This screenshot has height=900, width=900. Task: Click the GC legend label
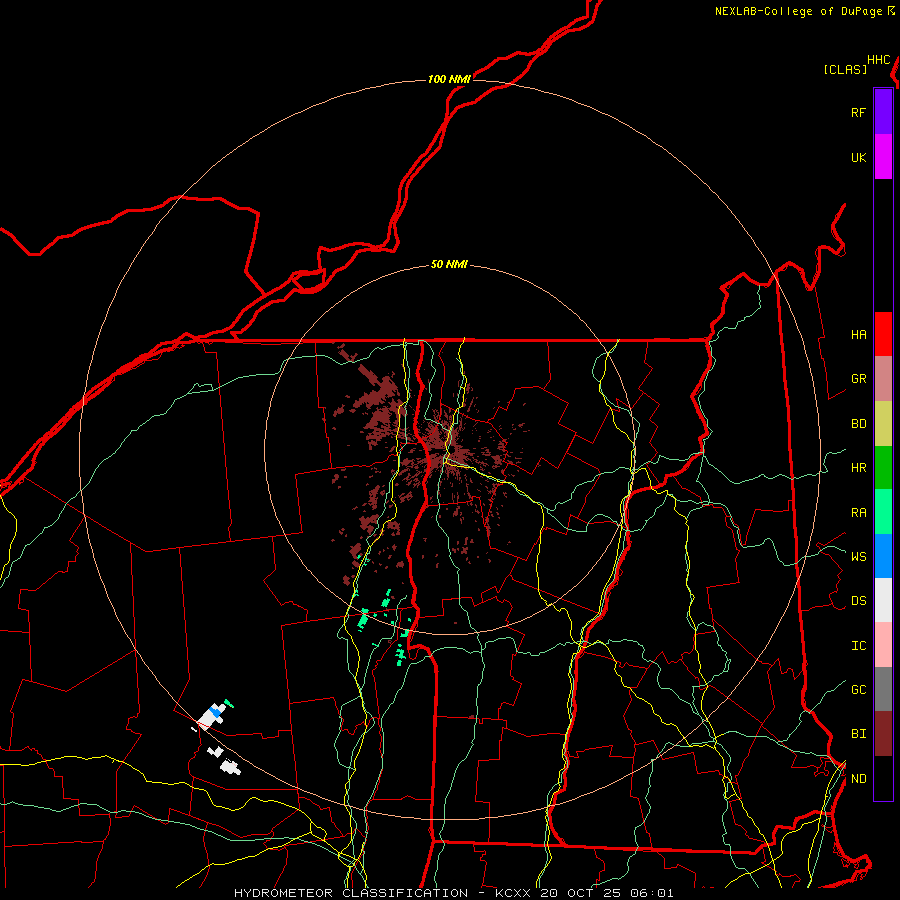tap(858, 689)
